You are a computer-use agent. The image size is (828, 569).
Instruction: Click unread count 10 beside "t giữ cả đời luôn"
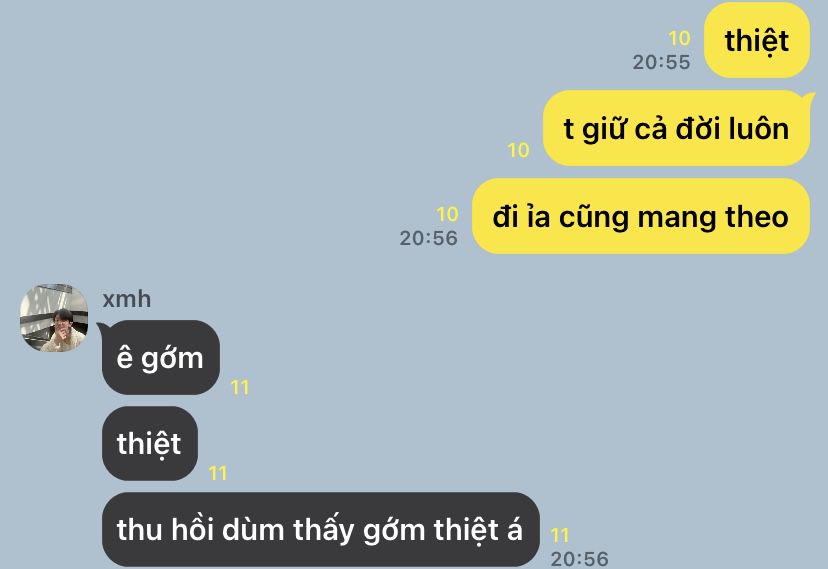(518, 150)
